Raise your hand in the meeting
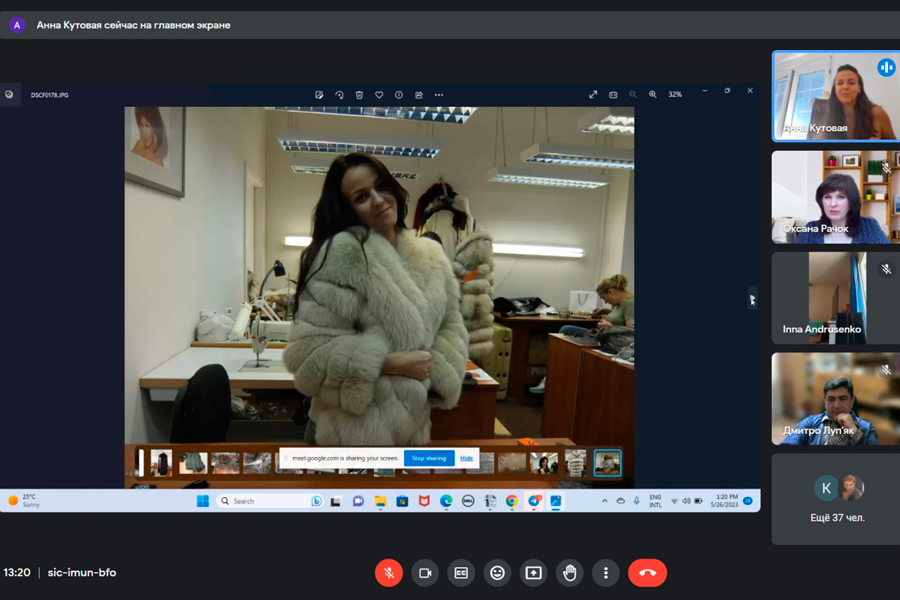Screen dimensions: 900x600 (569, 573)
